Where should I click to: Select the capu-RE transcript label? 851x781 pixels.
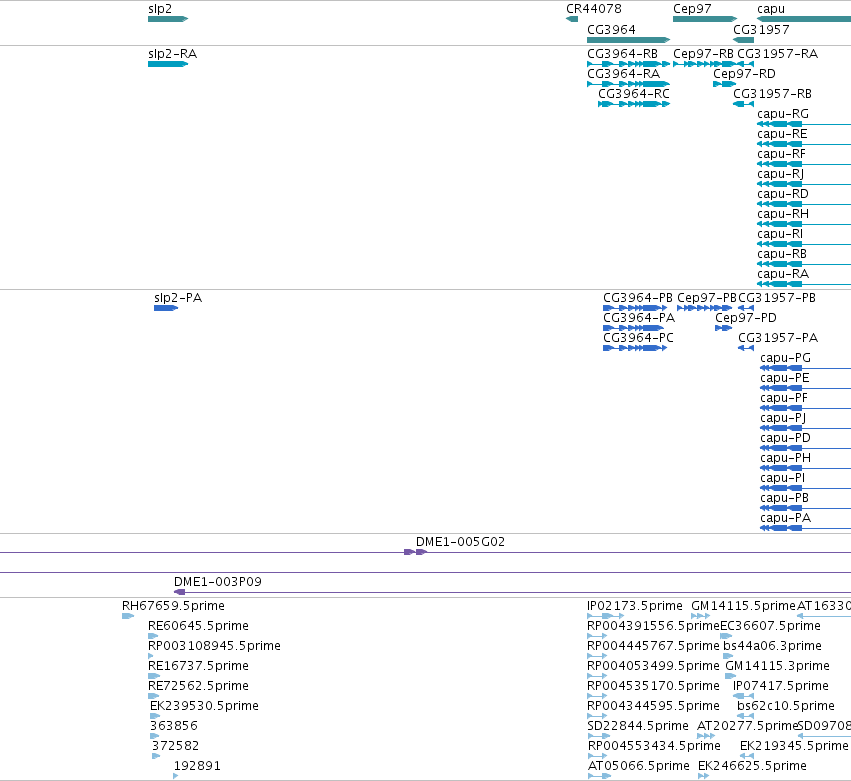tap(782, 134)
